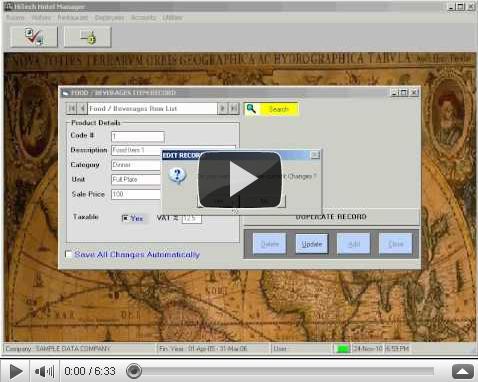Viewport: 478px width, 382px height.
Task: Click the Food / Beverages Item List navigator box
Action: [152, 109]
